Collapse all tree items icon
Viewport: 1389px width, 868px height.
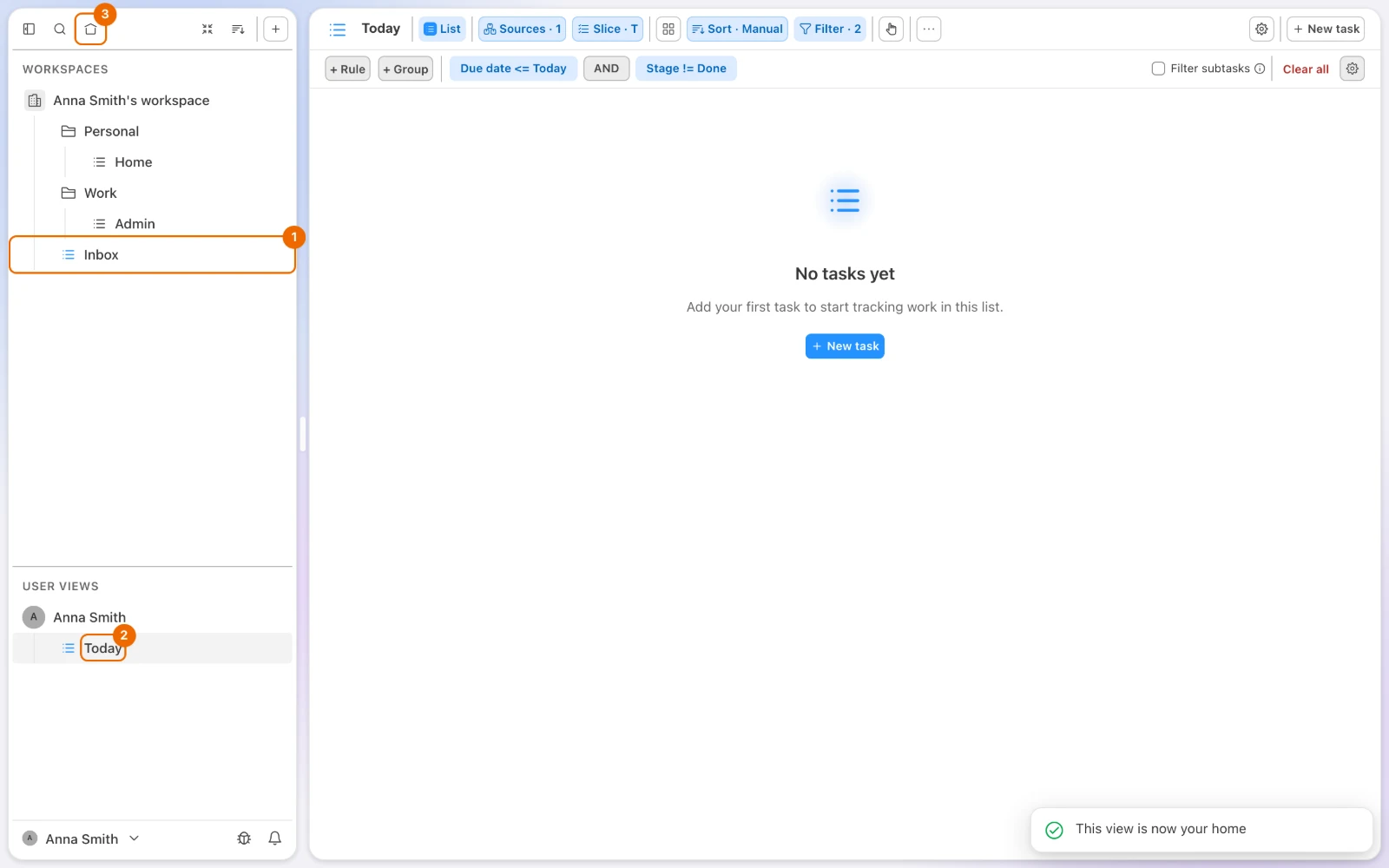click(207, 29)
